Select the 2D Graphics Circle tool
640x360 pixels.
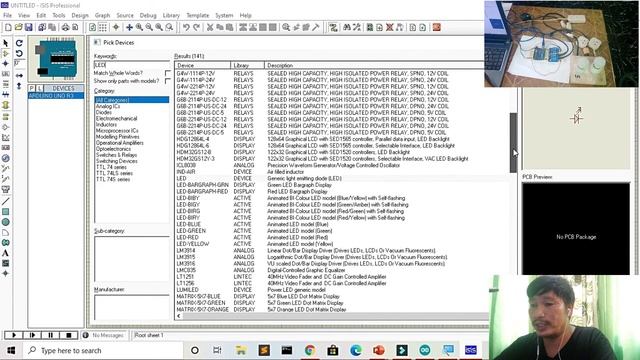[6, 222]
